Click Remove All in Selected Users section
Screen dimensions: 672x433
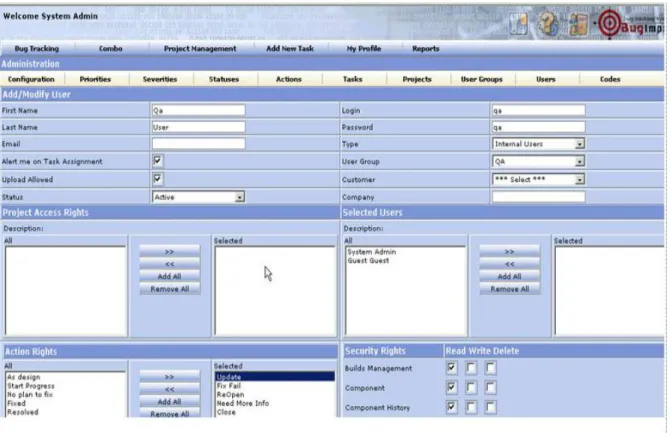pos(509,289)
